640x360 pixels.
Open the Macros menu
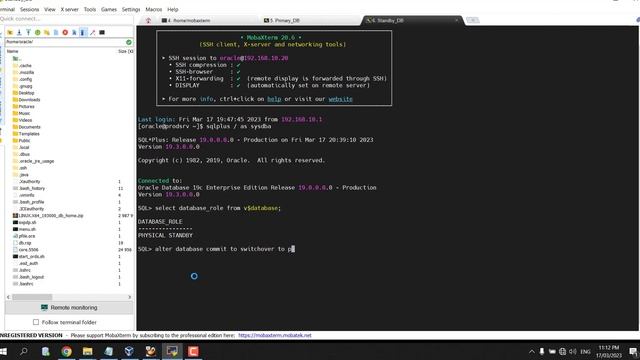pyautogui.click(x=154, y=9)
